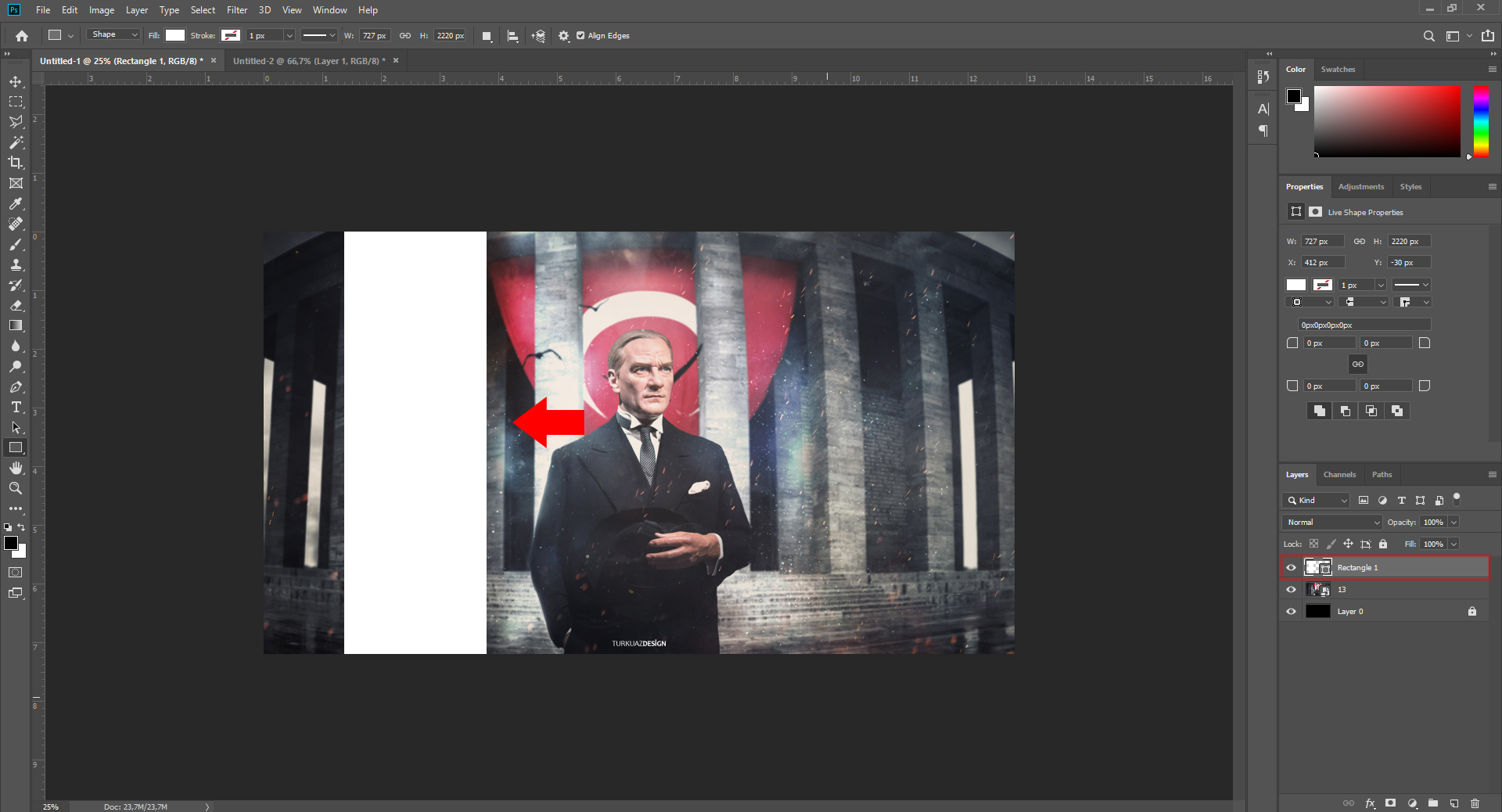The width and height of the screenshot is (1502, 812).
Task: Open the Filter menu
Action: 236,10
